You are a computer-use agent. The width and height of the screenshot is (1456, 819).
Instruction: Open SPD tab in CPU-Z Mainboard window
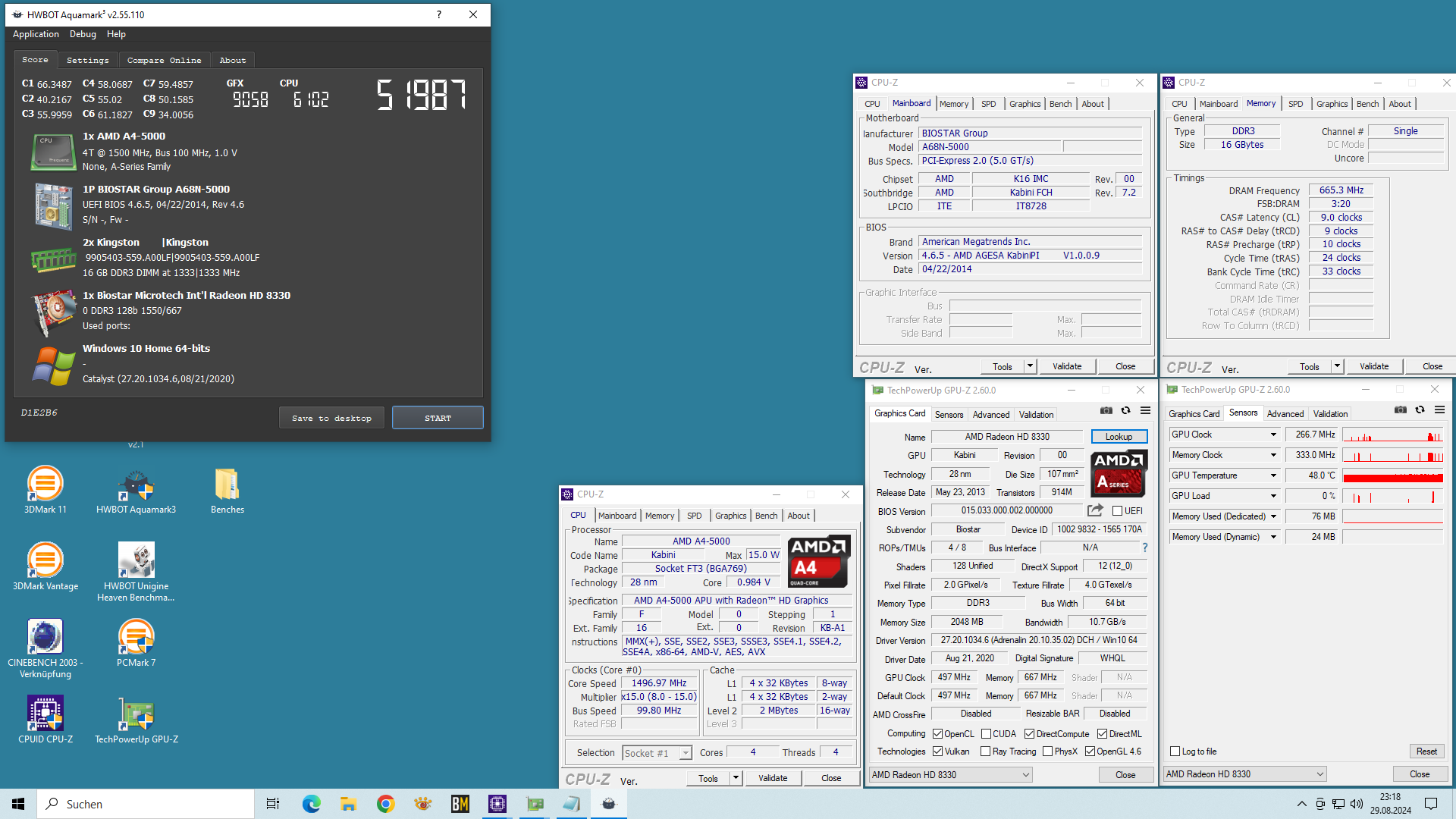pyautogui.click(x=988, y=104)
